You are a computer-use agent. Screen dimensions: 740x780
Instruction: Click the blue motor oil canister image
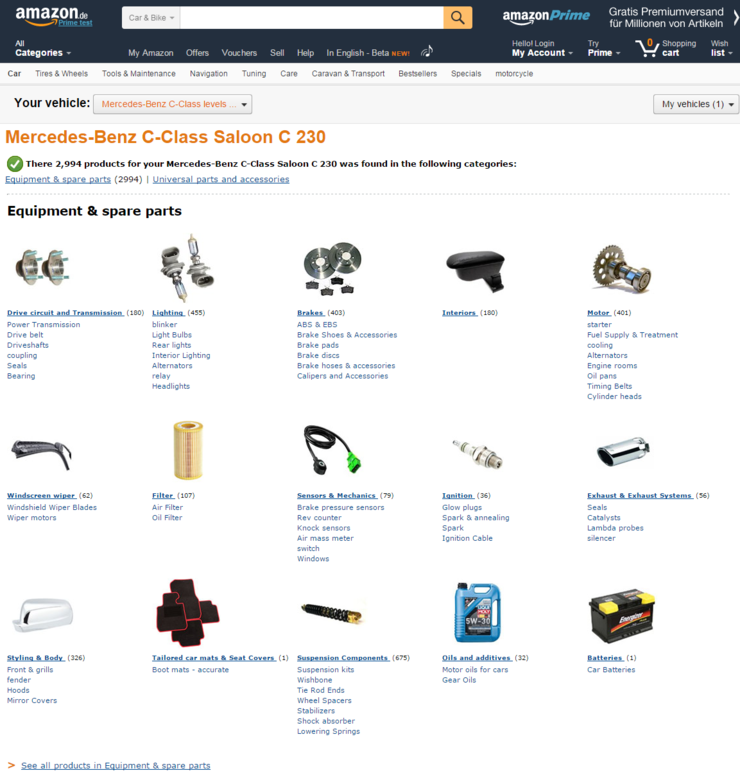point(477,613)
